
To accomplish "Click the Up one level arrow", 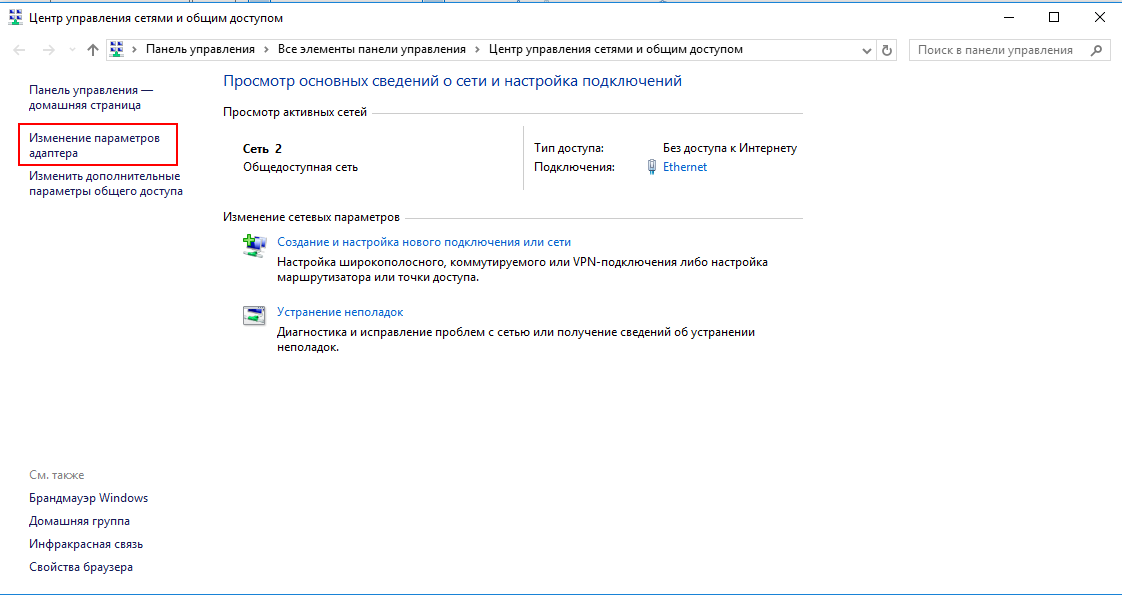I will coord(92,50).
